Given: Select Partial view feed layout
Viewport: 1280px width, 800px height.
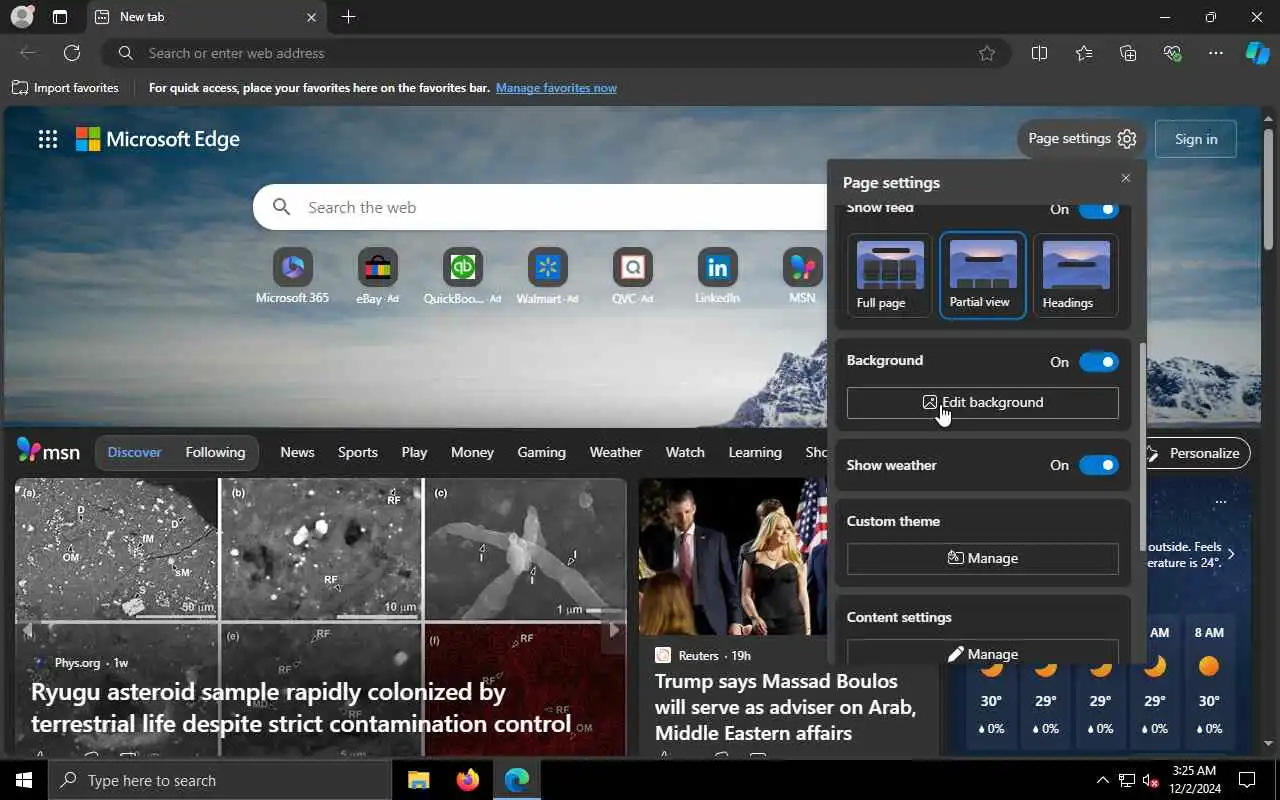Looking at the screenshot, I should point(983,275).
